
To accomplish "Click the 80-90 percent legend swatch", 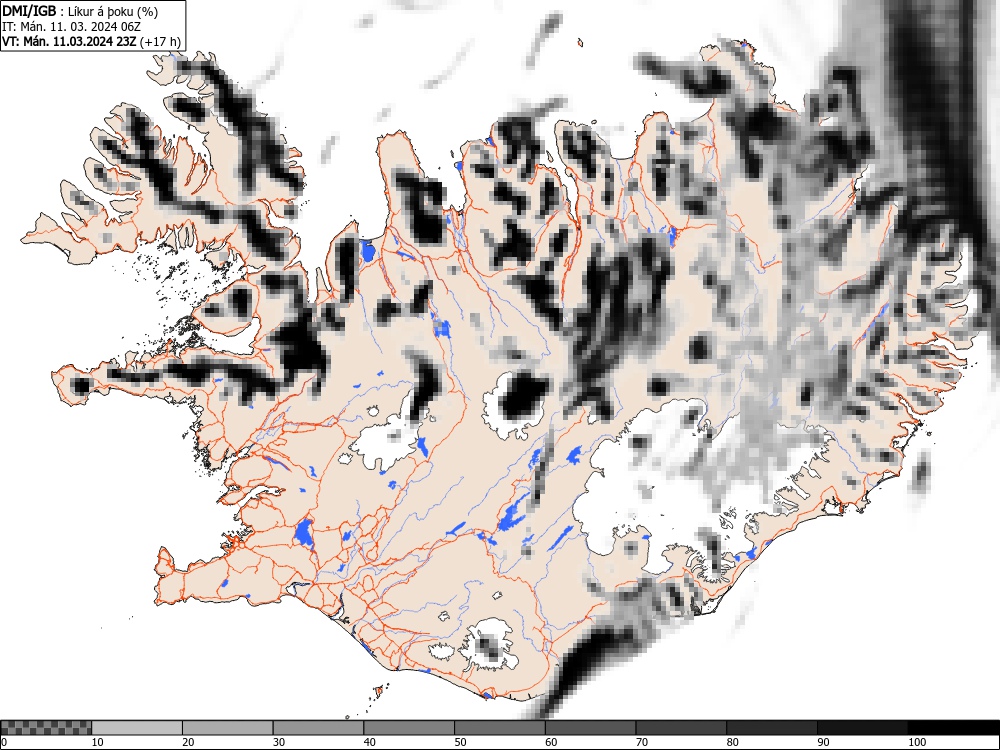I will click(772, 728).
